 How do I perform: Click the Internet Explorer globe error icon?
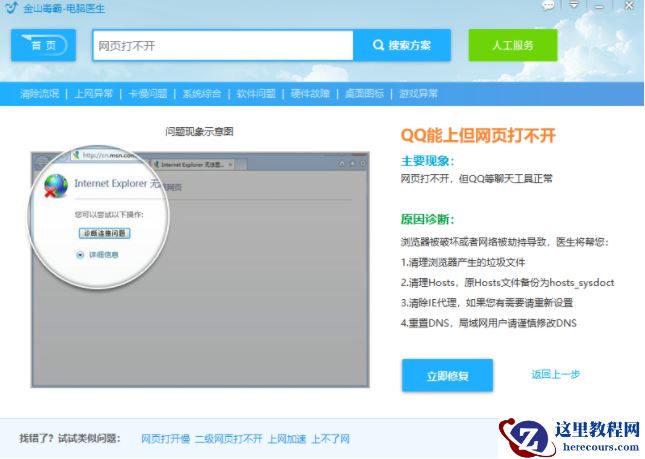(56, 185)
